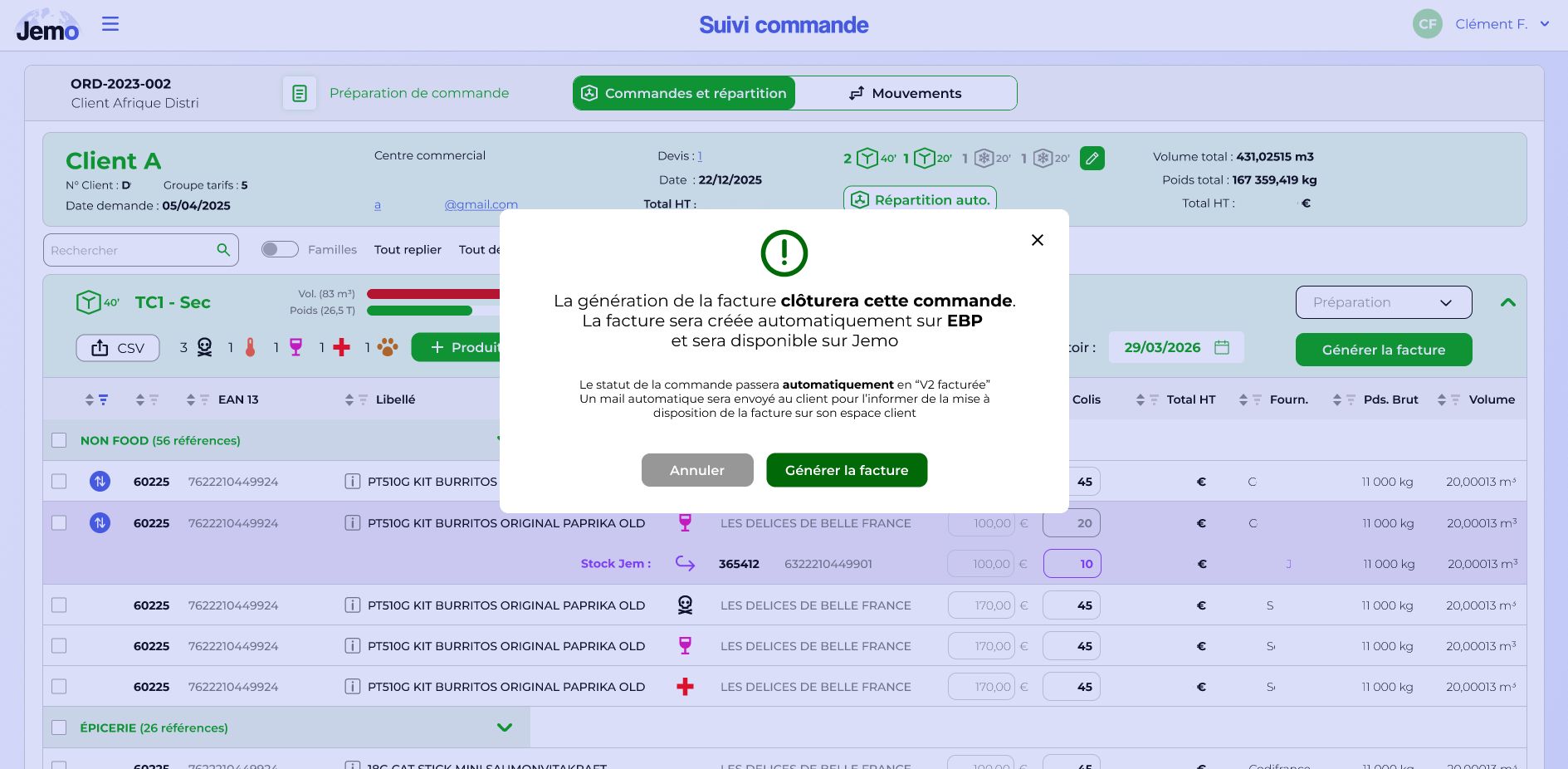This screenshot has width=1568, height=769.
Task: Open the Préparation status dropdown
Action: pos(1384,302)
